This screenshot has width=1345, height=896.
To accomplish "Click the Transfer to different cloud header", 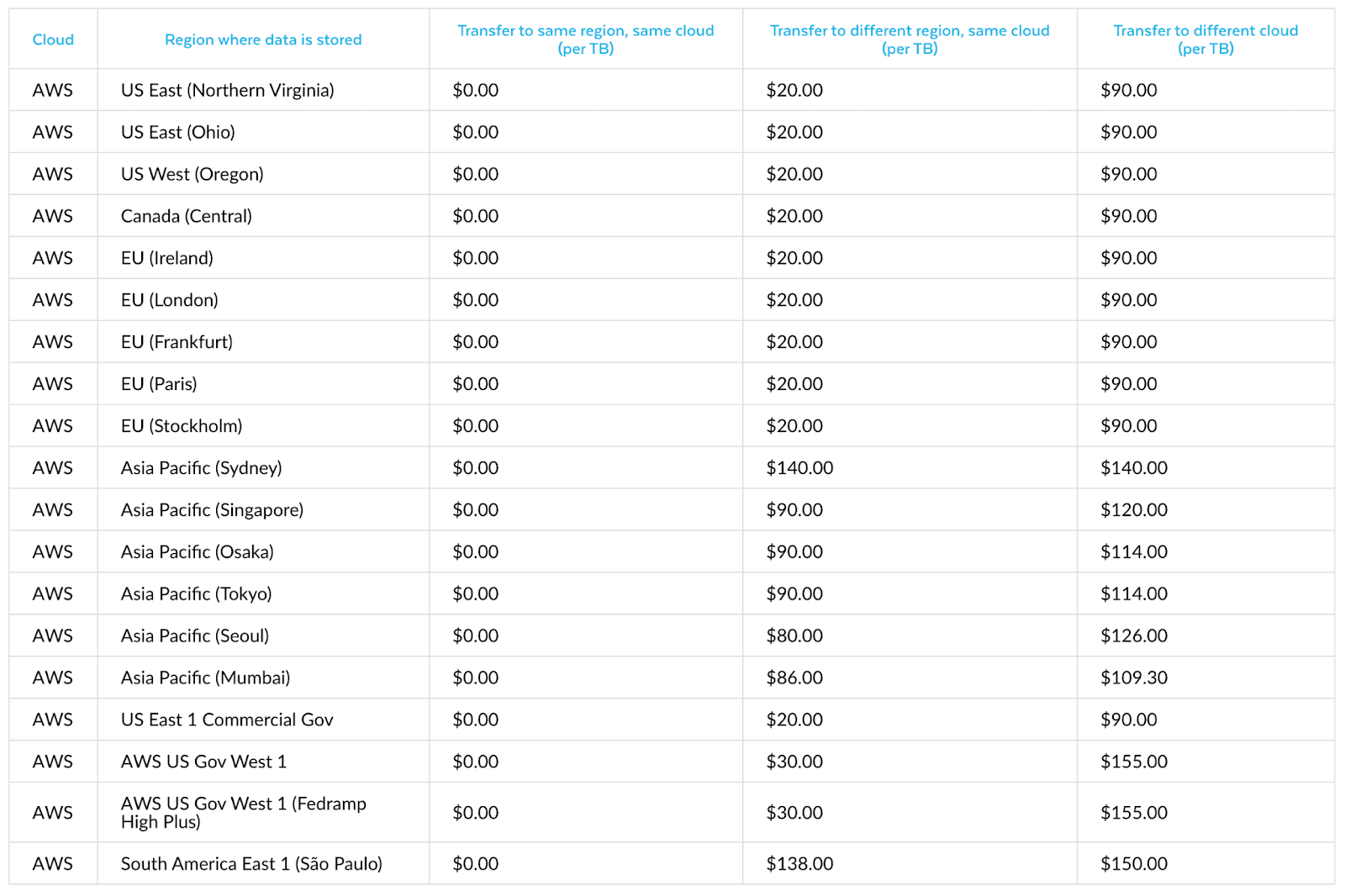I will click(1205, 40).
